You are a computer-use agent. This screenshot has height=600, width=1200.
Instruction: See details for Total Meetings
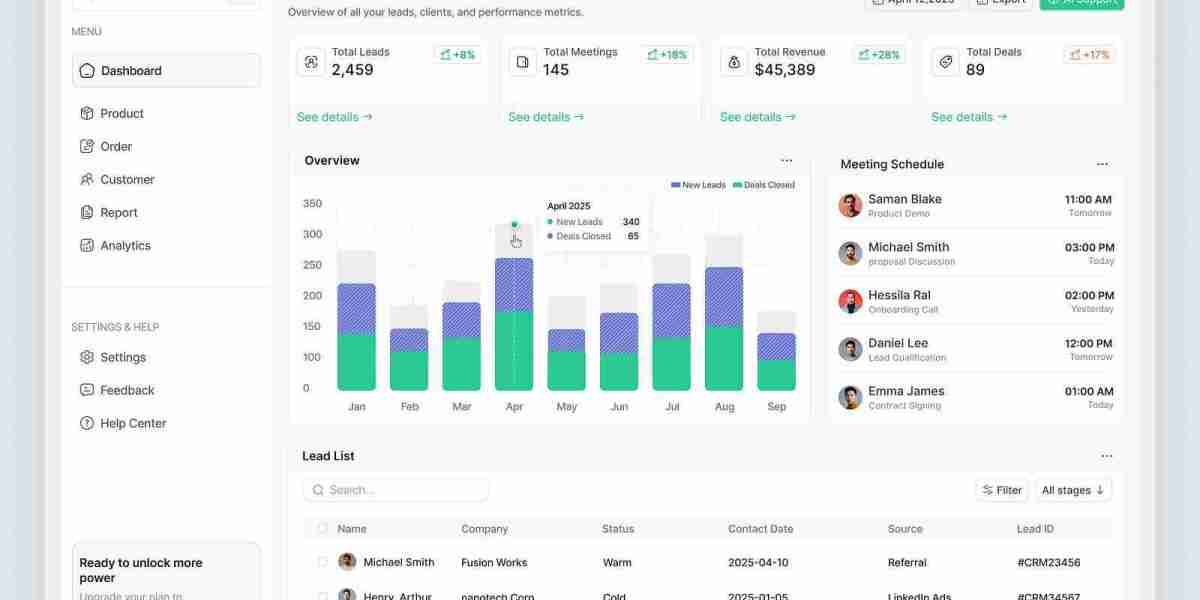(546, 117)
